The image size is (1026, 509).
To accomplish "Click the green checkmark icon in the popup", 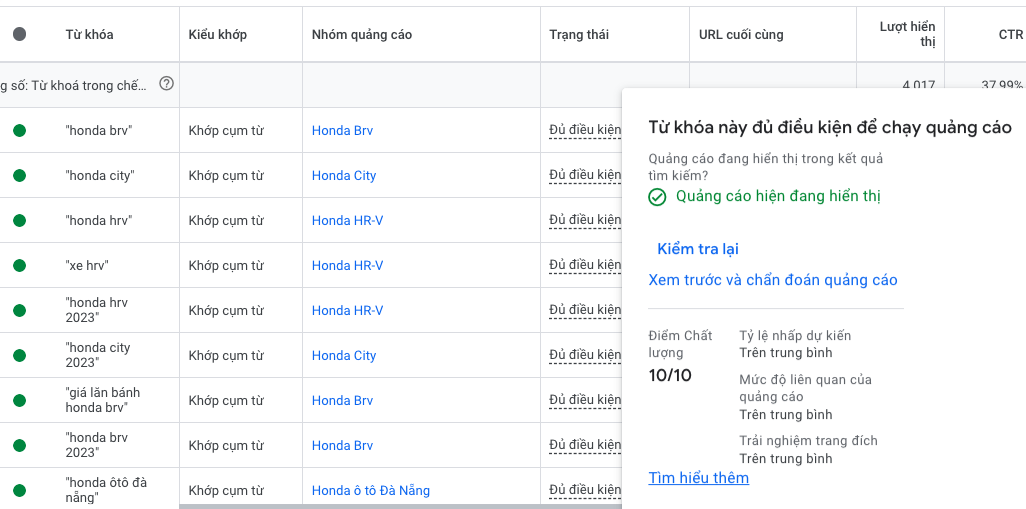I will [657, 197].
